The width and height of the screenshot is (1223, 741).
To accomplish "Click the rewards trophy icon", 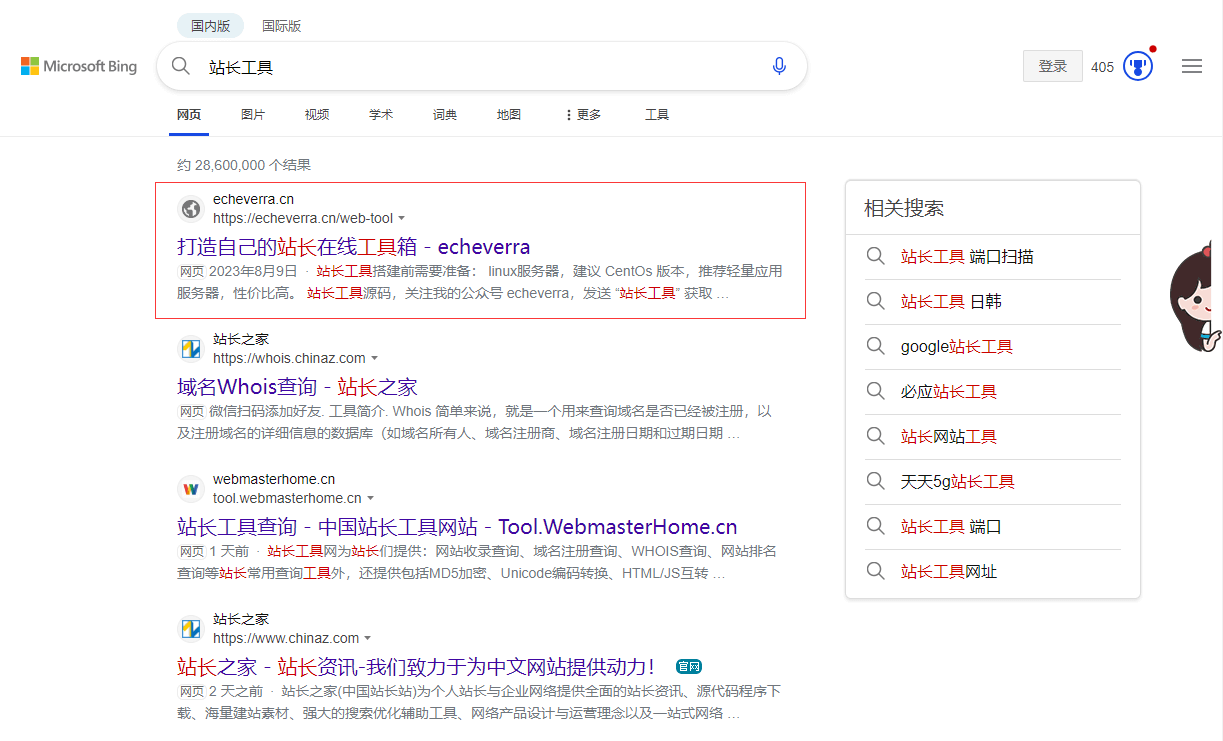I will click(1138, 67).
